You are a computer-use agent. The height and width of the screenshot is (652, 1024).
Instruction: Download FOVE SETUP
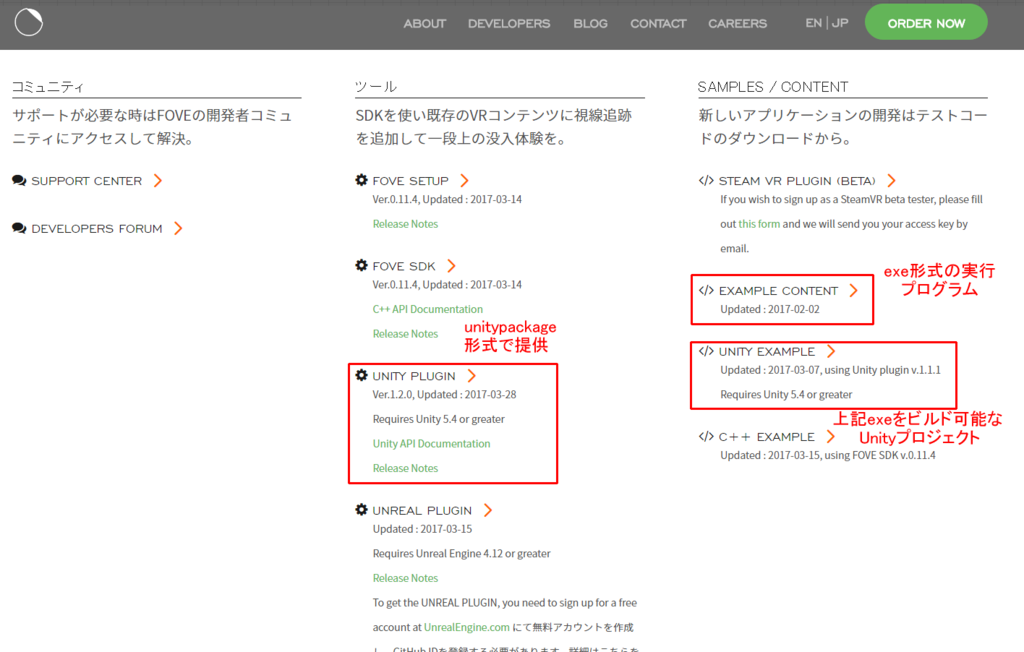click(x=410, y=181)
